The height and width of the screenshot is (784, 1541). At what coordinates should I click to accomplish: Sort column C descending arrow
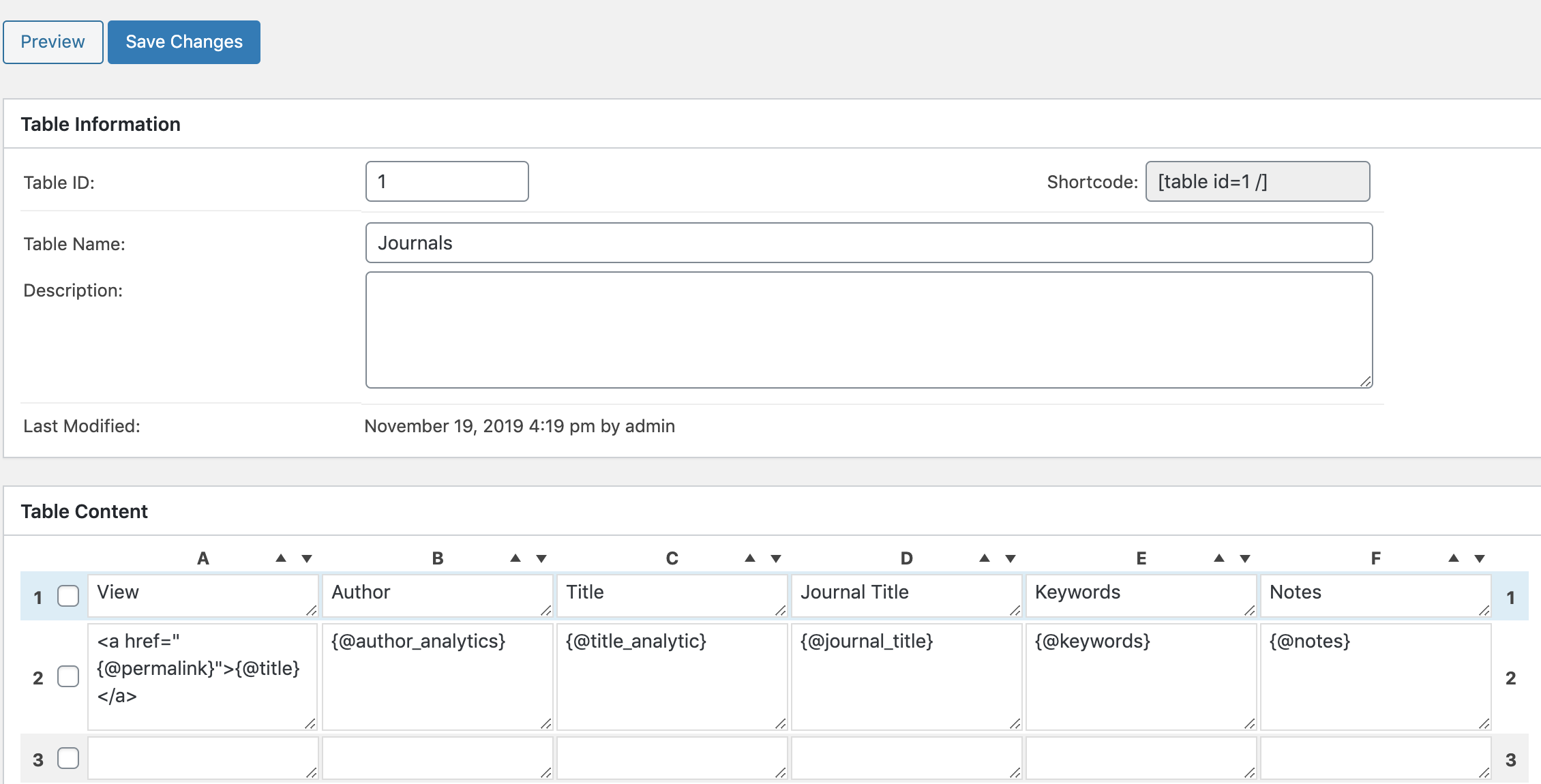[x=776, y=558]
